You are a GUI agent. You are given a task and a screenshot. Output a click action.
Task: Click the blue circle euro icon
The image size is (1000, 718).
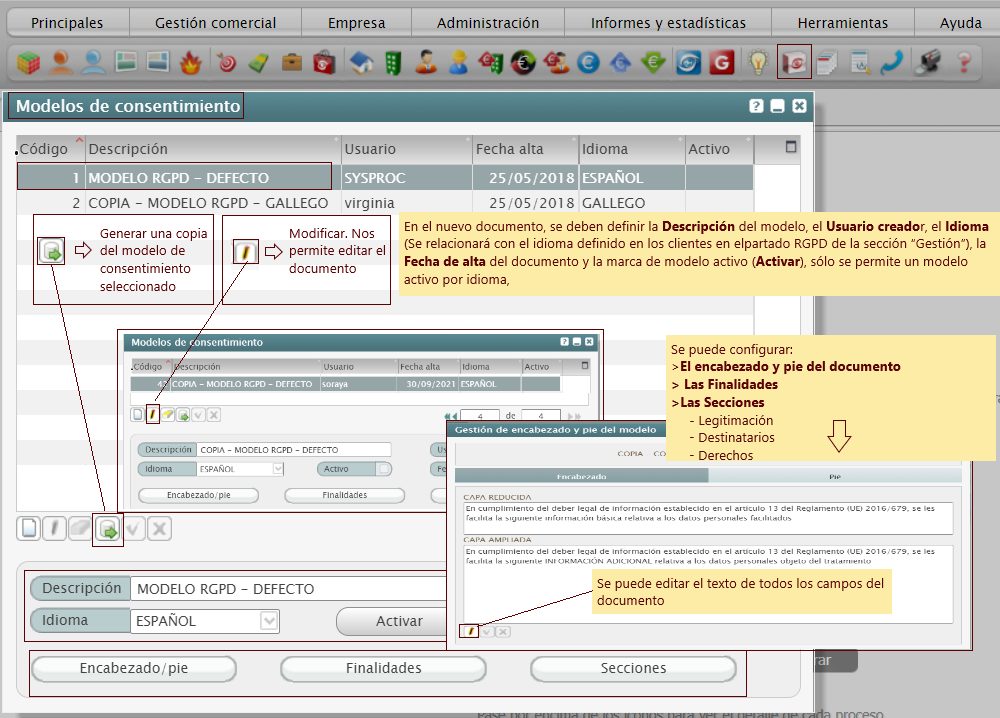tap(588, 62)
